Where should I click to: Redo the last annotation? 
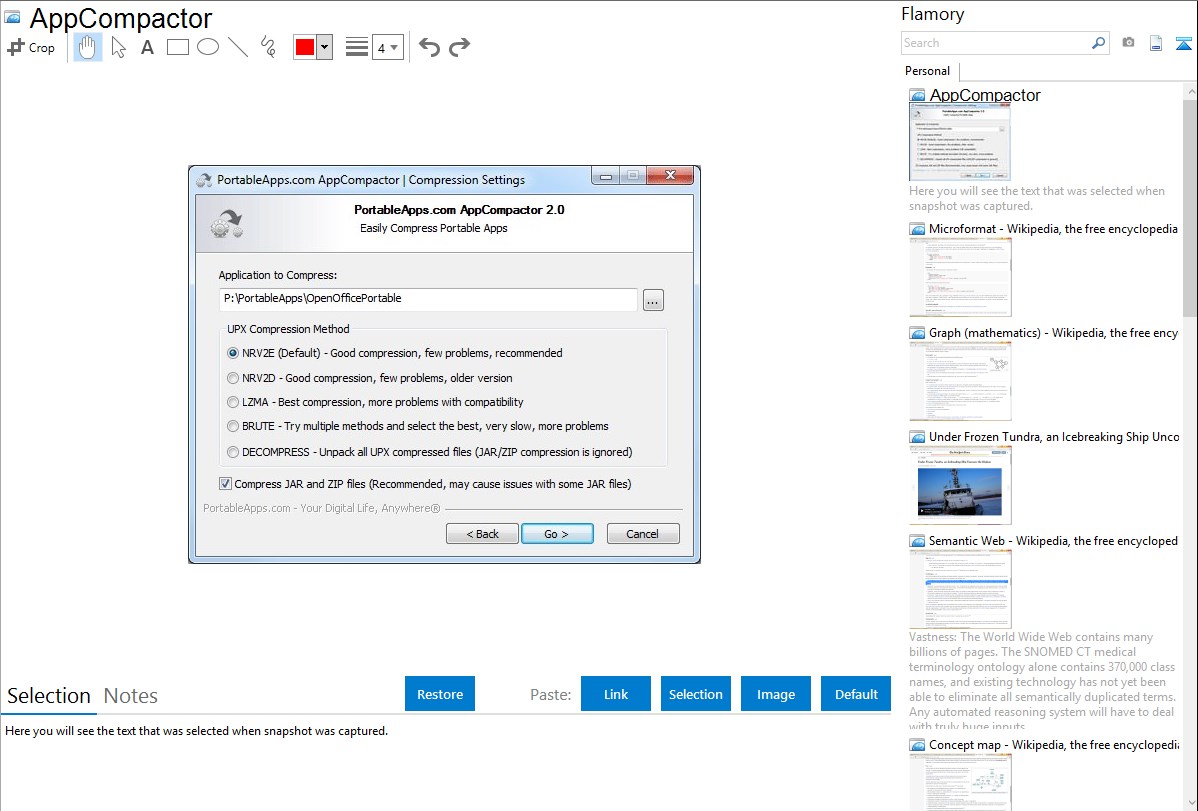point(459,47)
